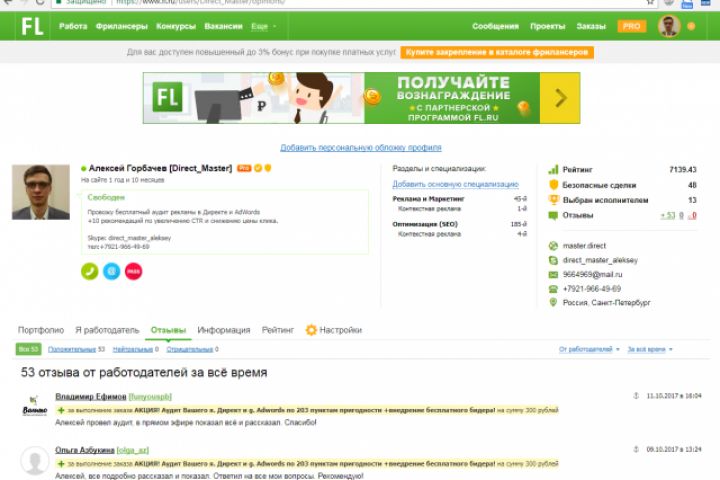Click Купите закрепление в каталоге фрилансеров button
The image size is (720, 480).
[497, 52]
